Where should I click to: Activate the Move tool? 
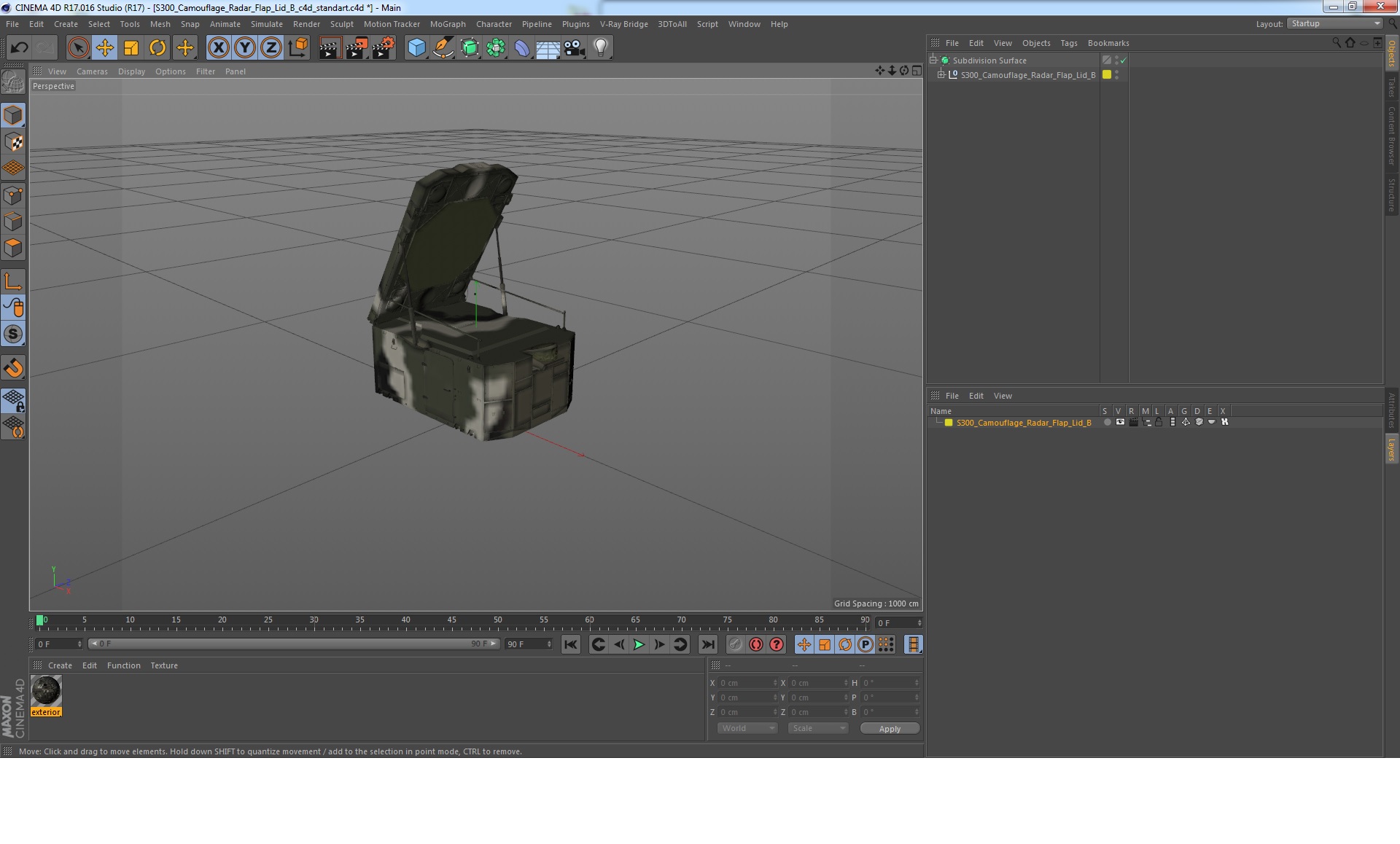coord(105,48)
